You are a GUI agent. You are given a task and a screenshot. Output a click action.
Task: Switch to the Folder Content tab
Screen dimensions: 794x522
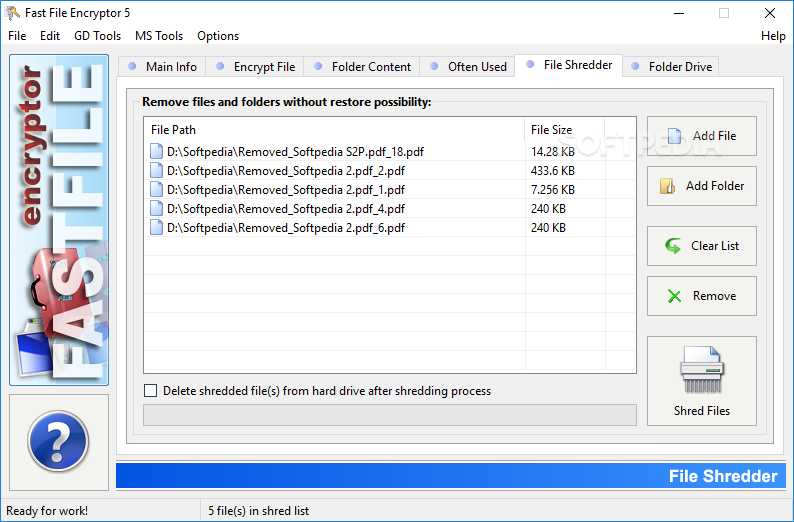click(x=362, y=67)
